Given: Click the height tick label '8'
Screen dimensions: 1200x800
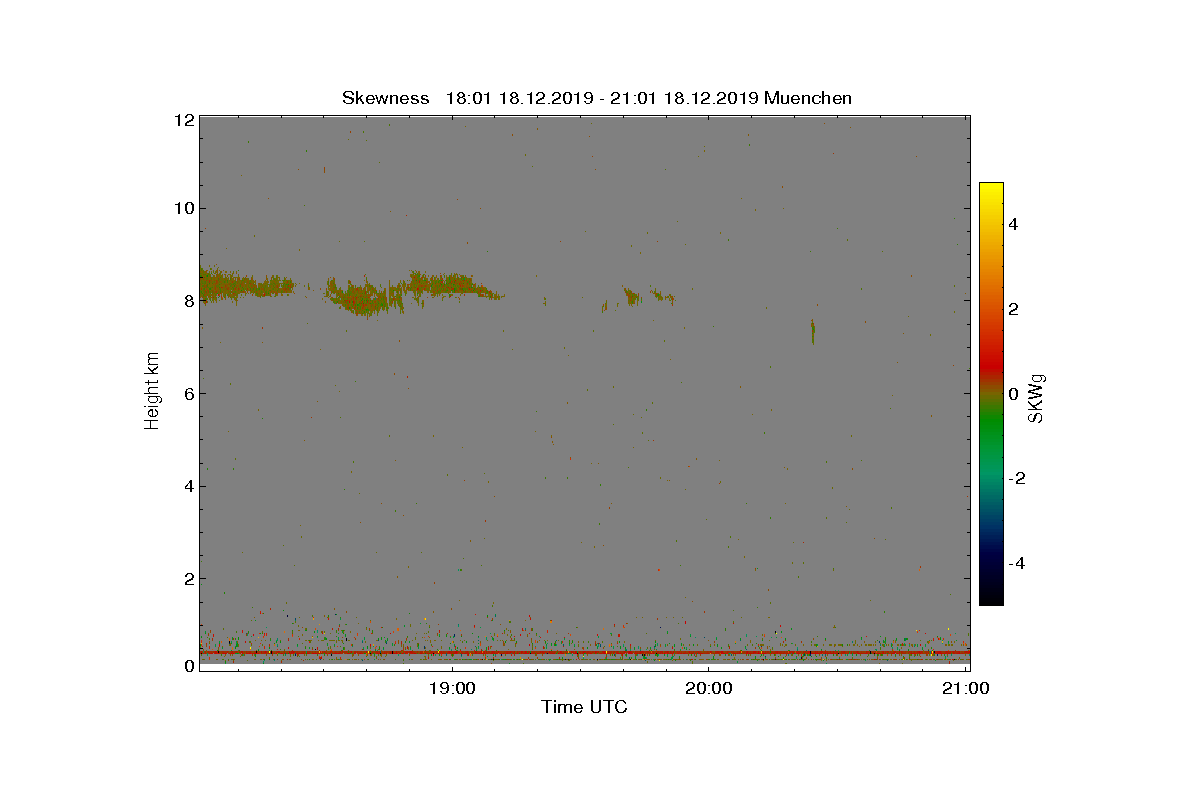Looking at the screenshot, I should (x=188, y=301).
